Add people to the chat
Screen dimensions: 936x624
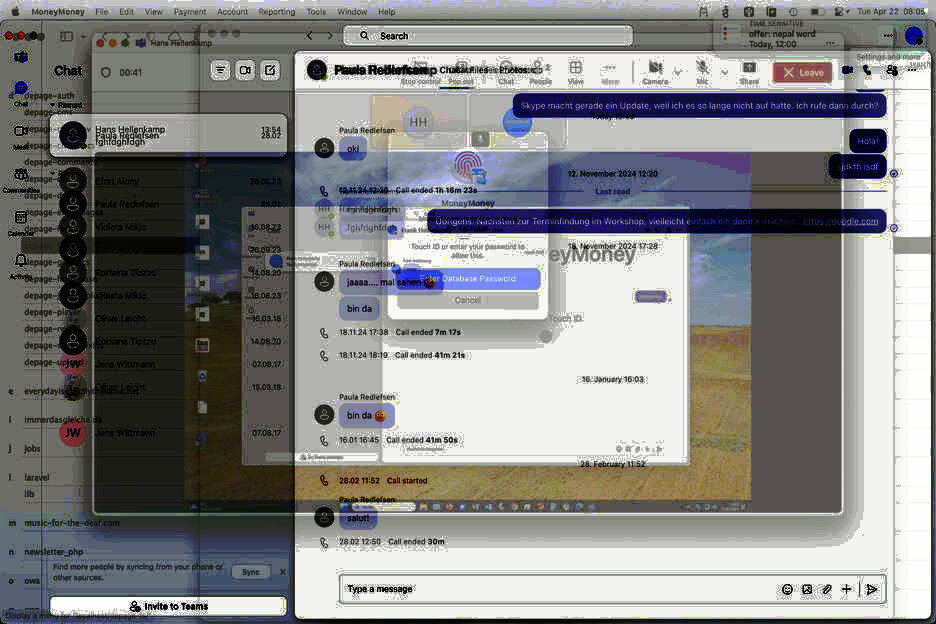pyautogui.click(x=892, y=70)
